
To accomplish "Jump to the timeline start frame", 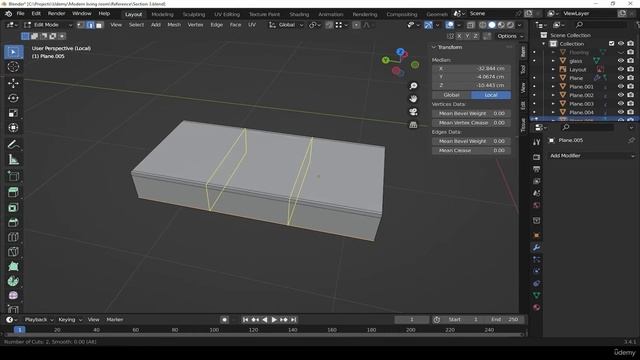I will [x=245, y=320].
